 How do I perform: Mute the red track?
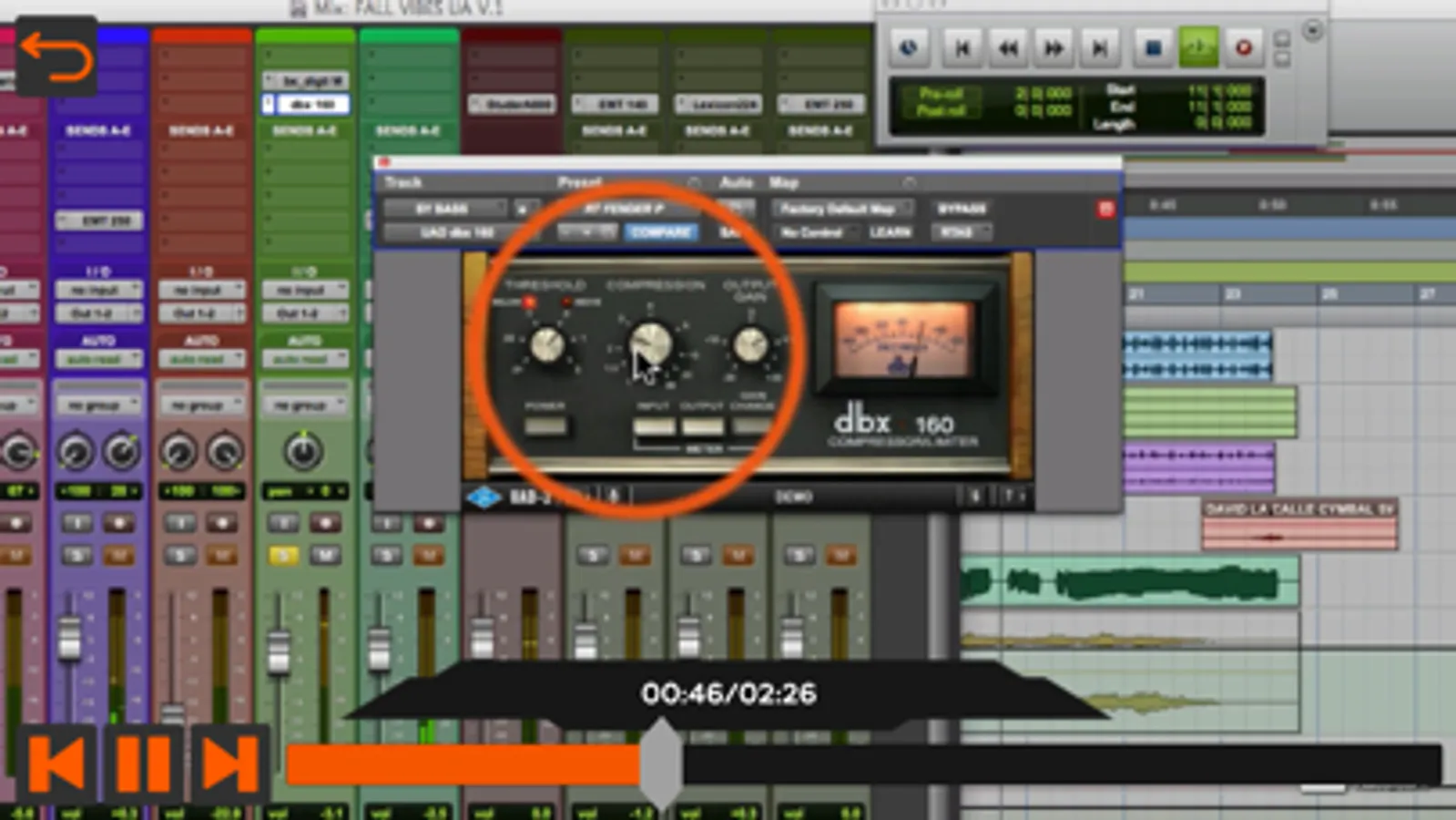[222, 555]
